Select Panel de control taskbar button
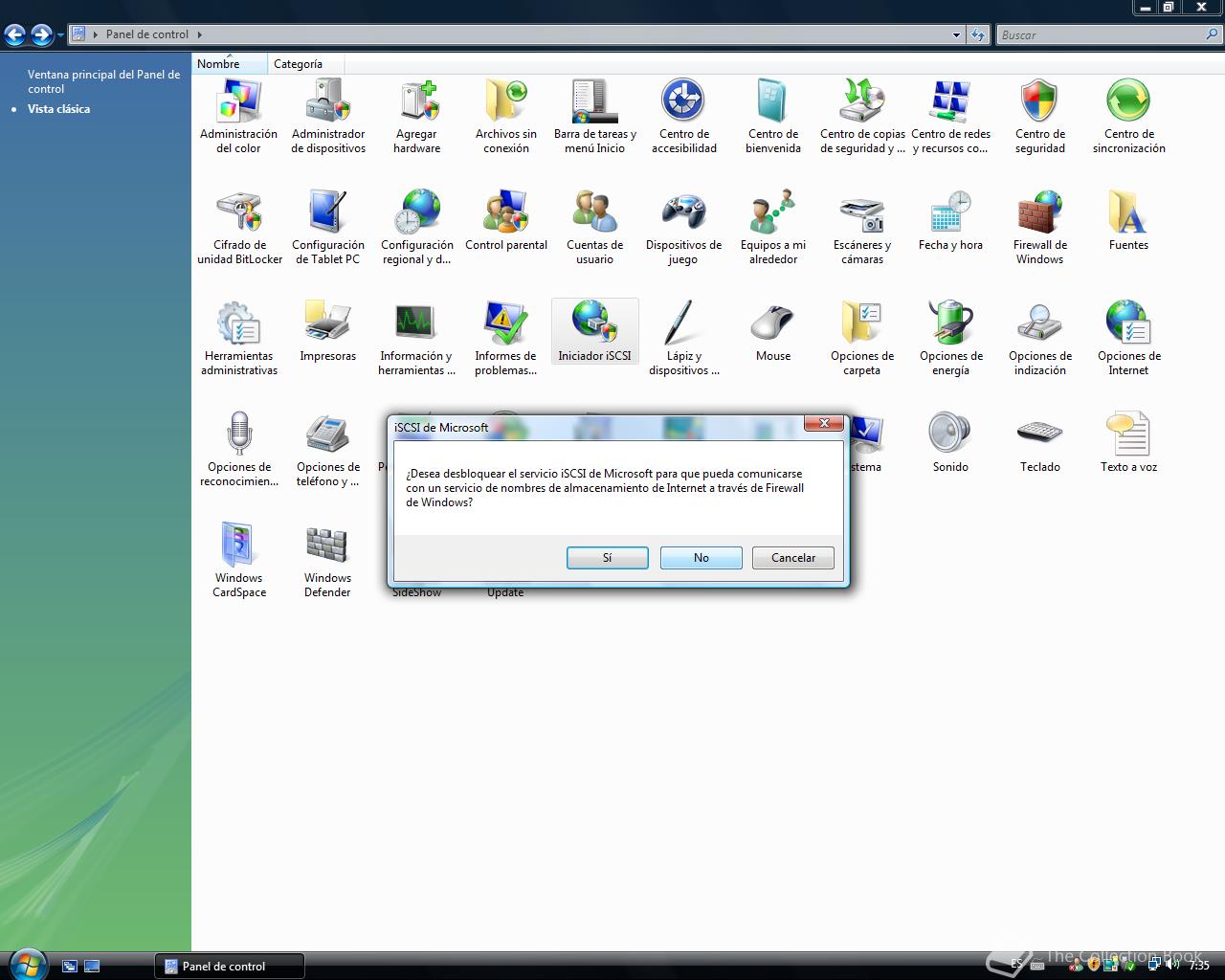Image resolution: width=1225 pixels, height=980 pixels. coord(230,966)
